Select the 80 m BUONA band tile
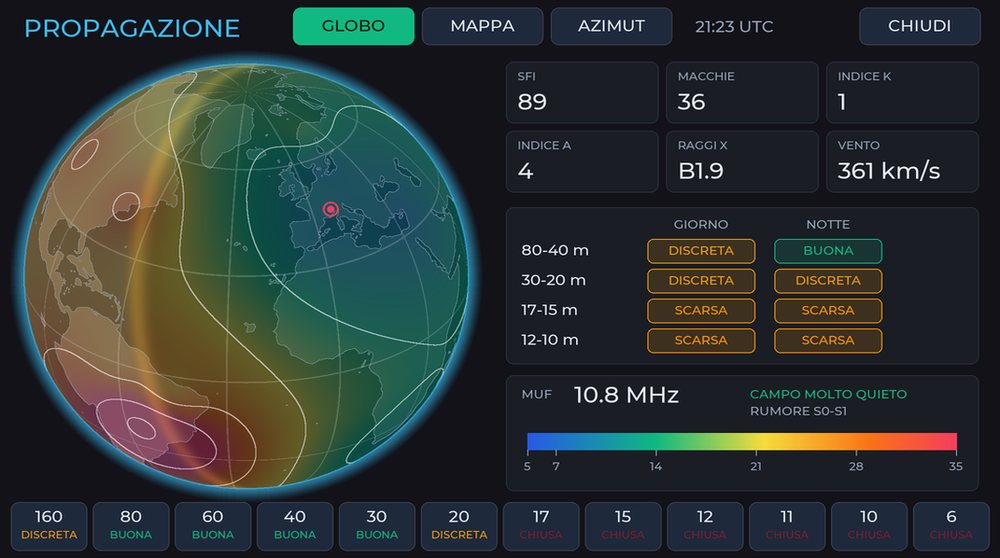1000x558 pixels. (131, 526)
